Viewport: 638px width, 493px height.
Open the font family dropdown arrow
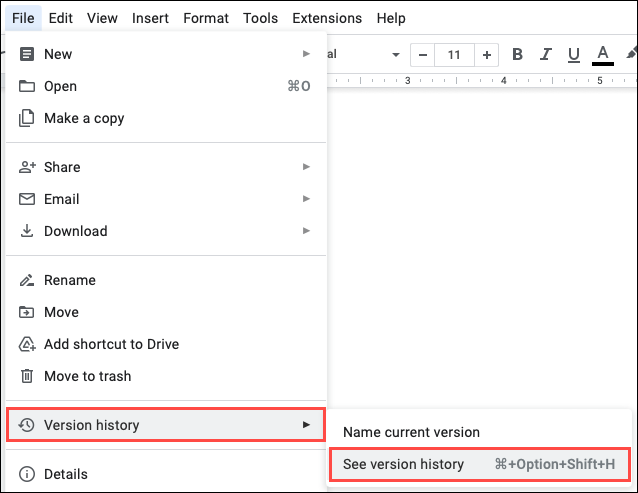click(x=395, y=55)
